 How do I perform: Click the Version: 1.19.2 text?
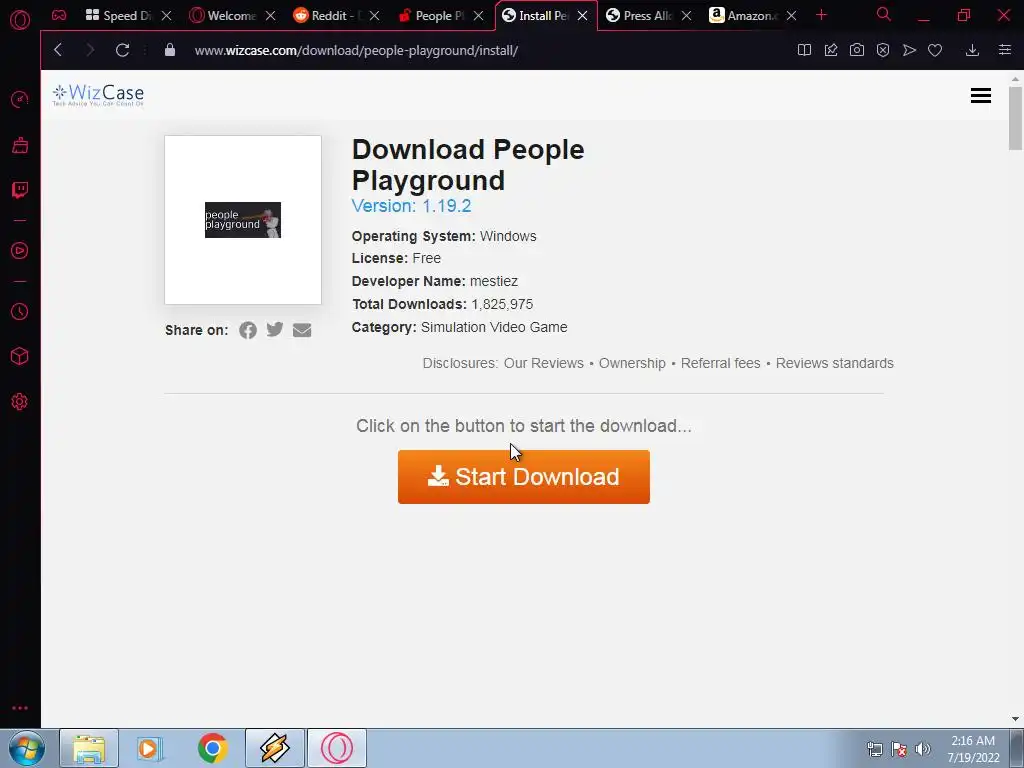411,206
